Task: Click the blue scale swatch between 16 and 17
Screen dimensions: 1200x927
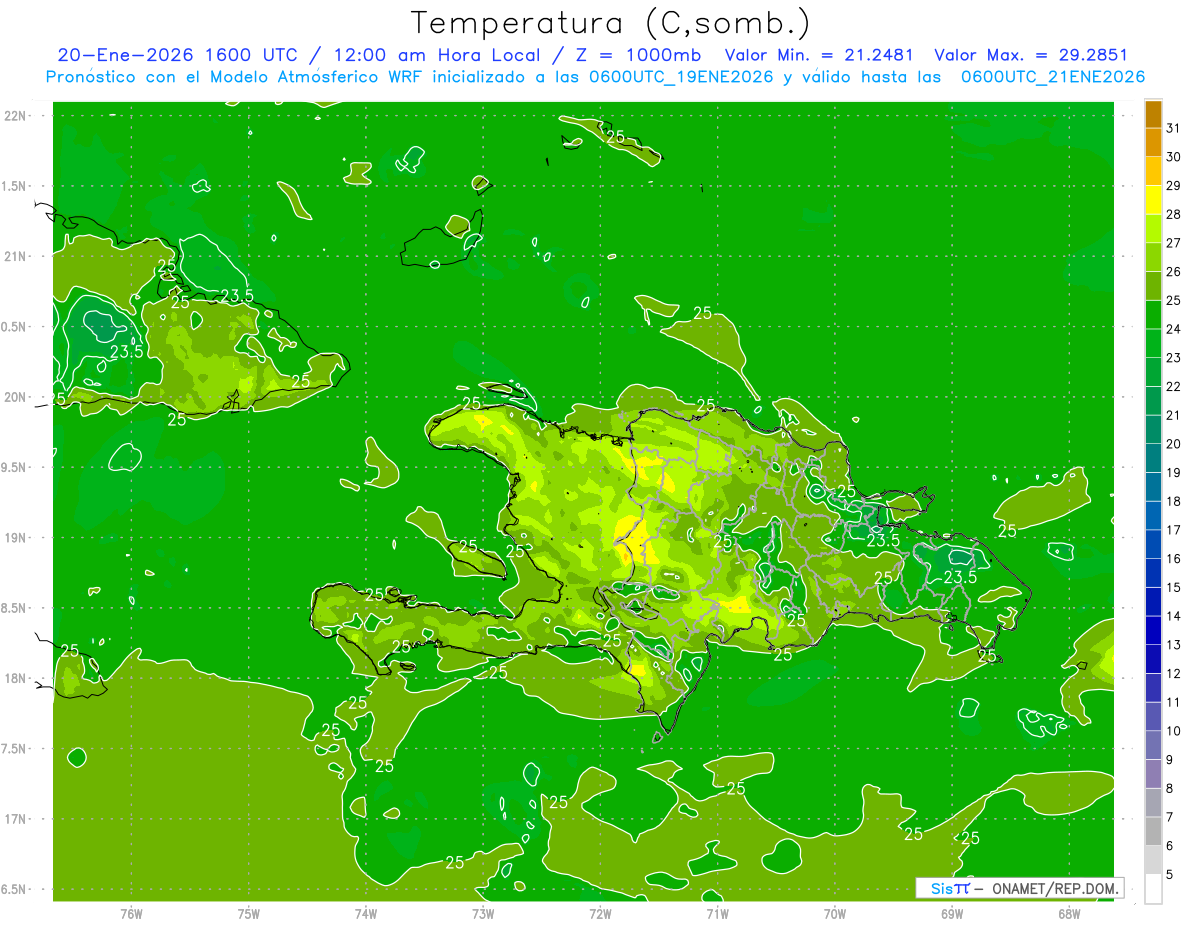Action: tap(1153, 543)
